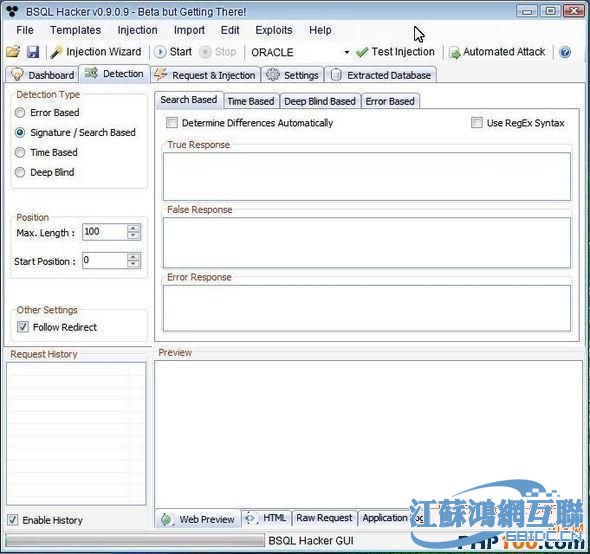Choose Time Based detection radio
This screenshot has height=554, width=590.
point(20,152)
